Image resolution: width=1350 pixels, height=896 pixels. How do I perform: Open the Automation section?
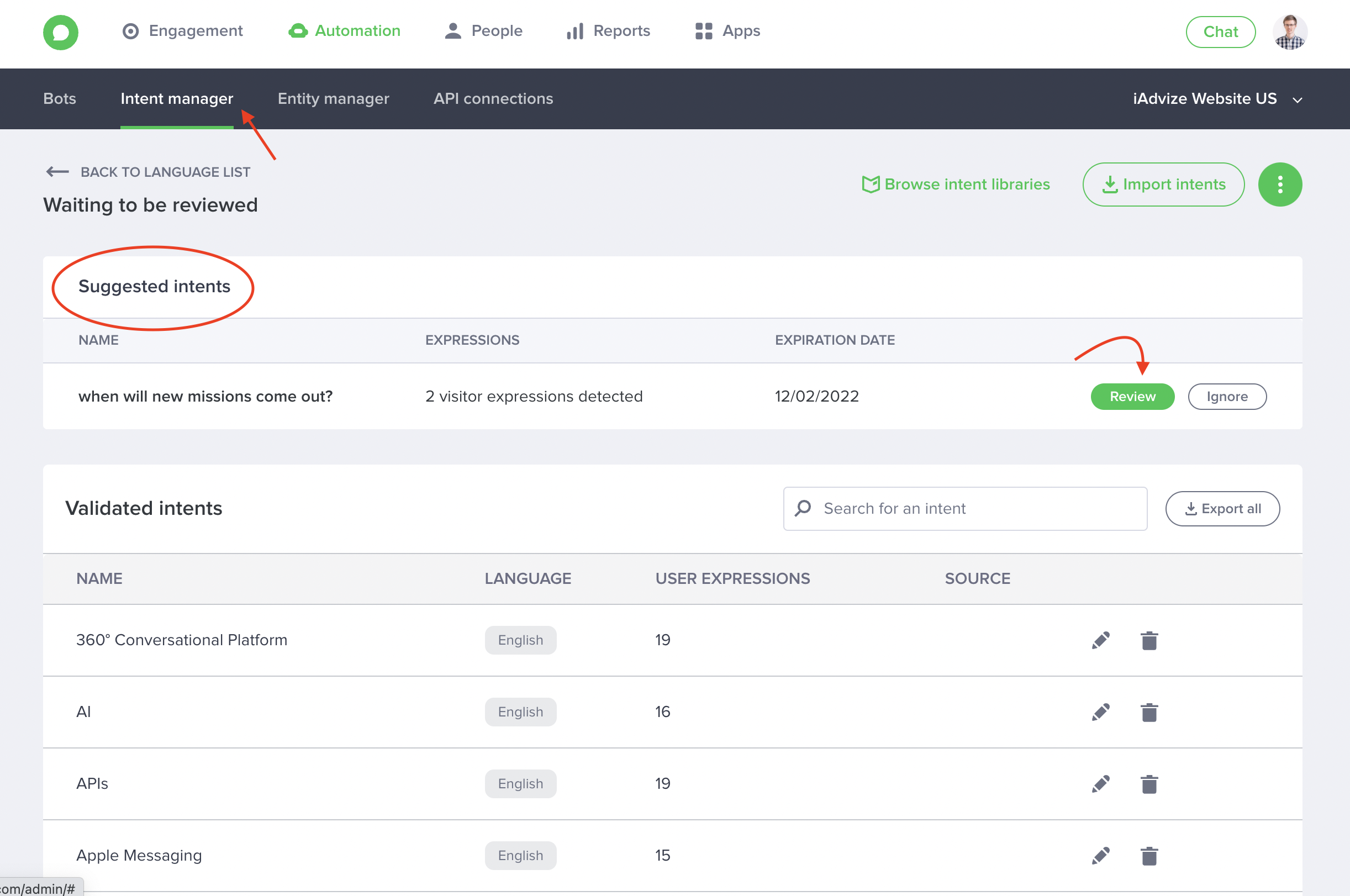point(344,31)
